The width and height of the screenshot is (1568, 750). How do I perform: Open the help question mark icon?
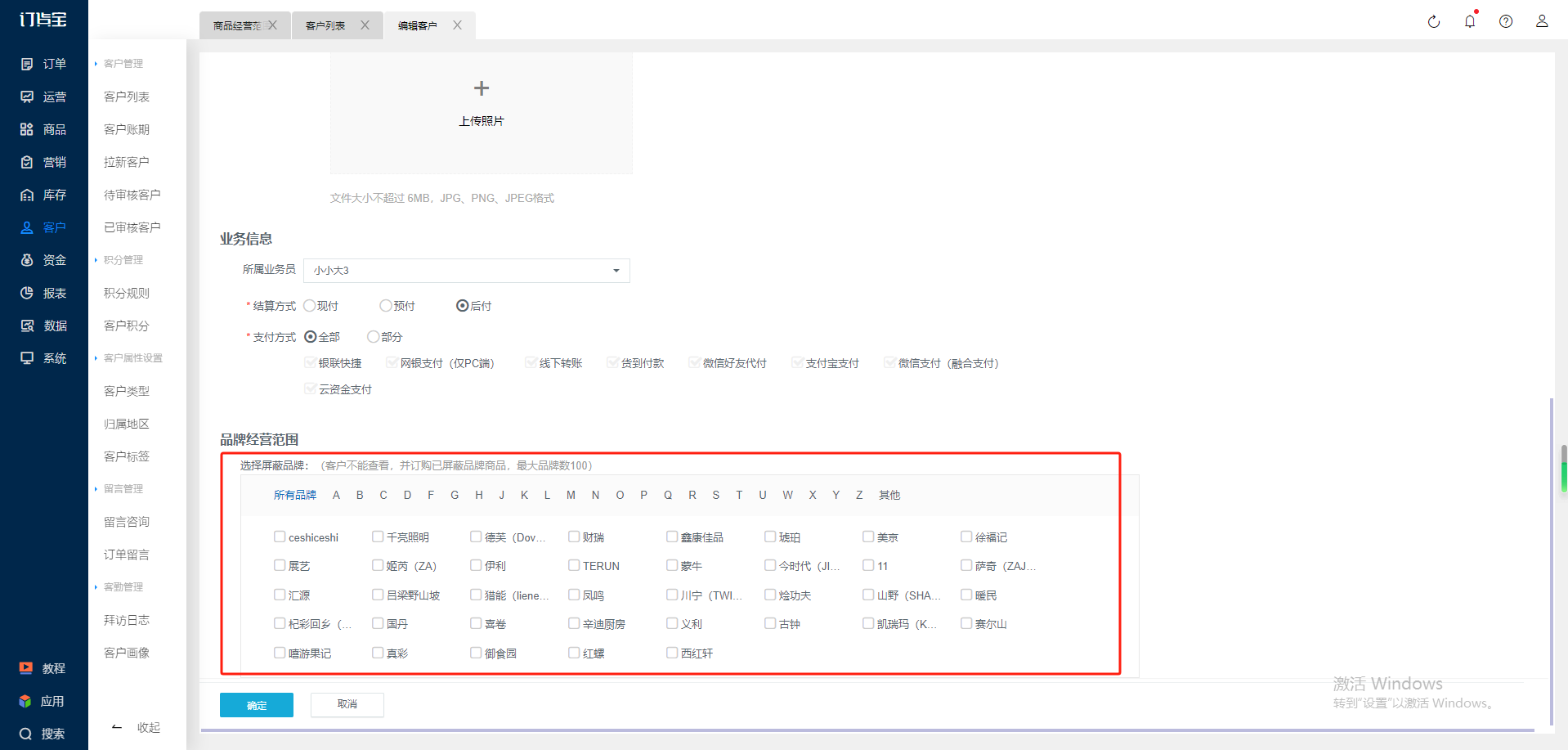(1505, 22)
